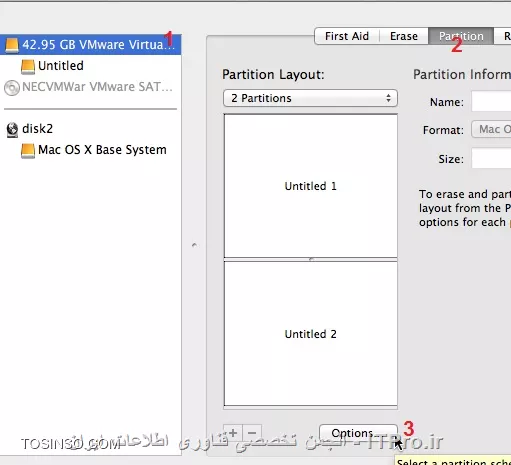Screen dimensions: 511x465
Task: Select the Untitled volume icon
Action: [x=28, y=66]
